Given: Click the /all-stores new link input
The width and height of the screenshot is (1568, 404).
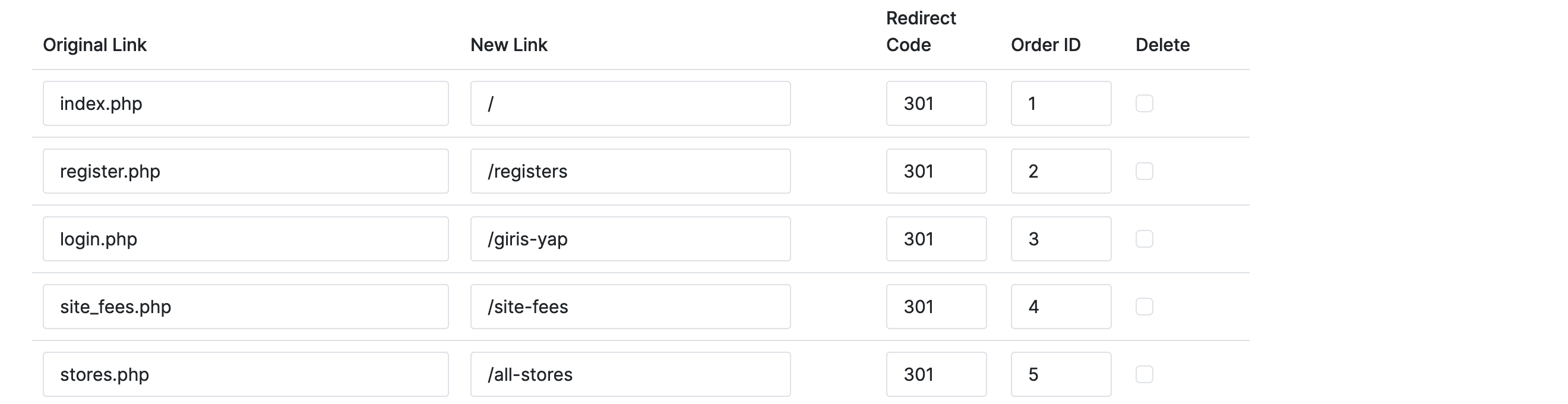Looking at the screenshot, I should 630,374.
